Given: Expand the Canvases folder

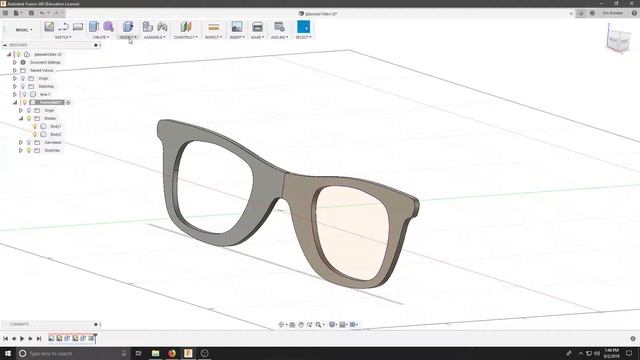Looking at the screenshot, I should tap(21, 142).
